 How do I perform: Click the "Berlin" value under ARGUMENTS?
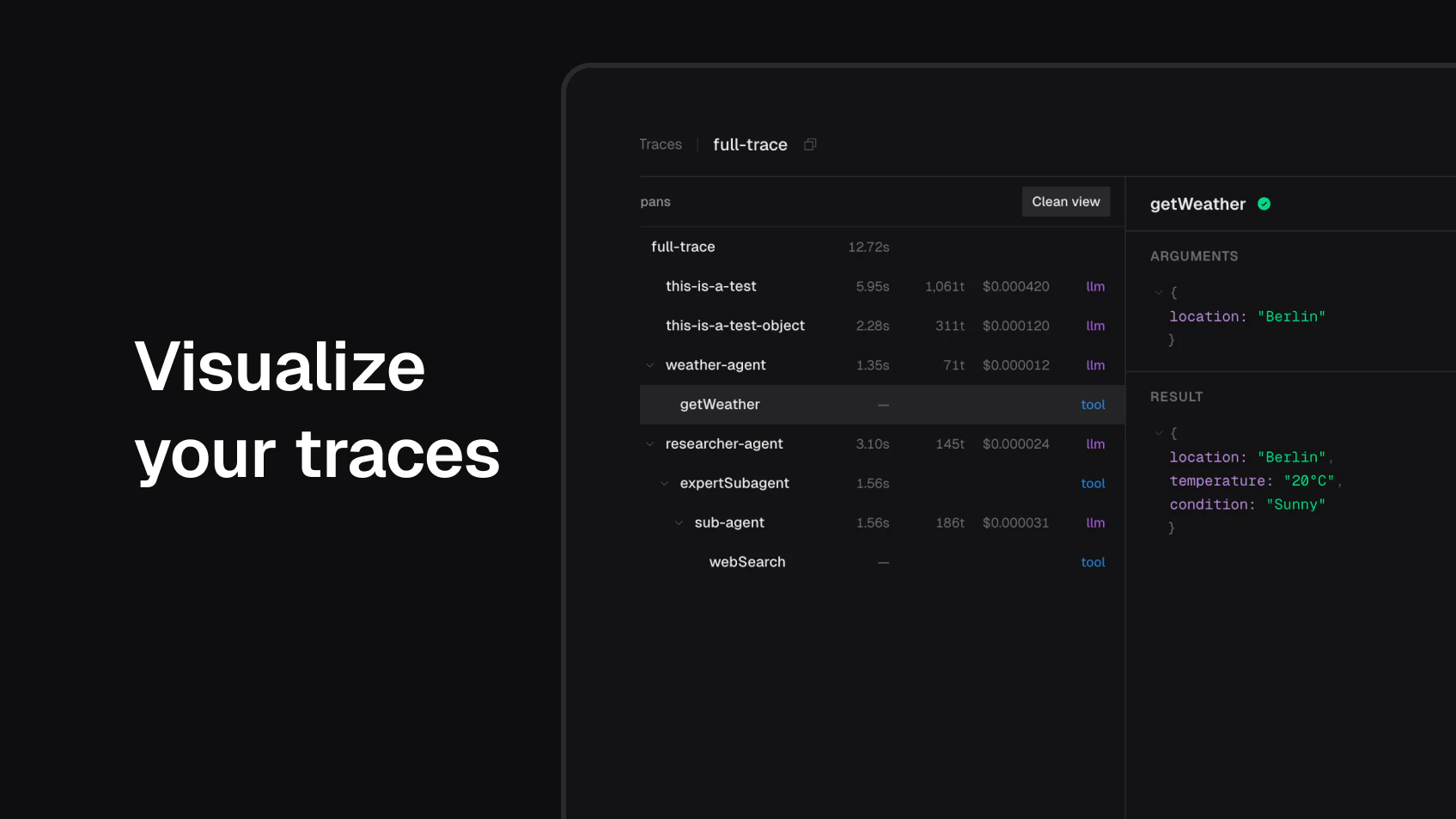coord(1291,316)
